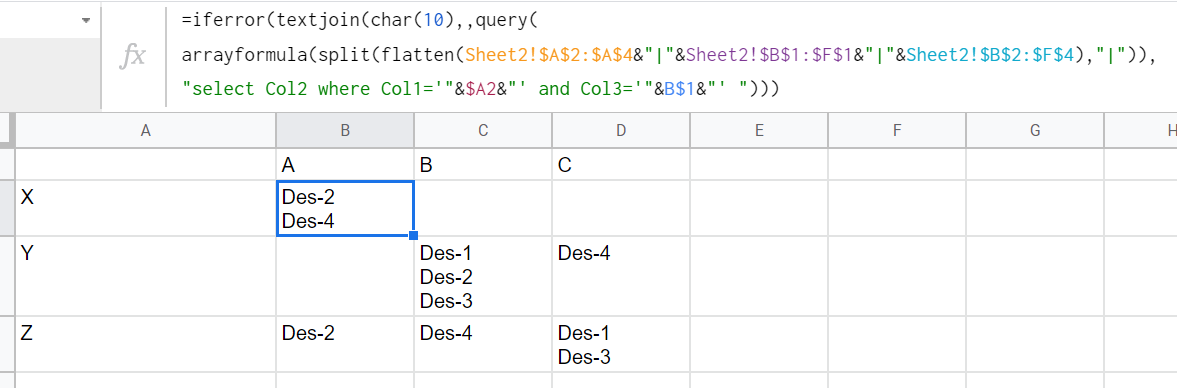Click header cell with text B in row one
Viewport: 1177px width, 388px height.
point(483,164)
